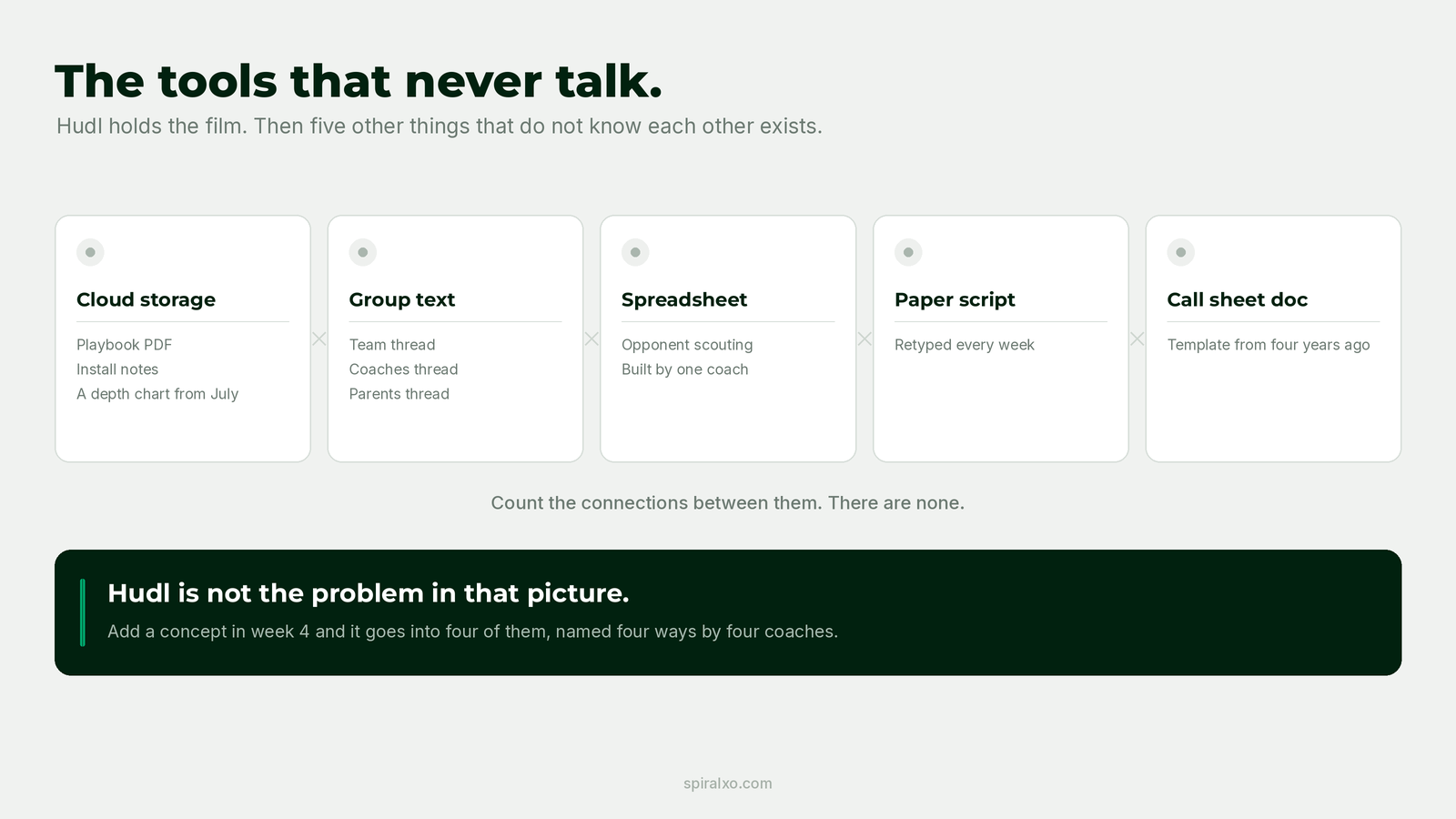Viewport: 1456px width, 819px height.
Task: Click the "Cloud storage" card heading
Action: pos(147,299)
